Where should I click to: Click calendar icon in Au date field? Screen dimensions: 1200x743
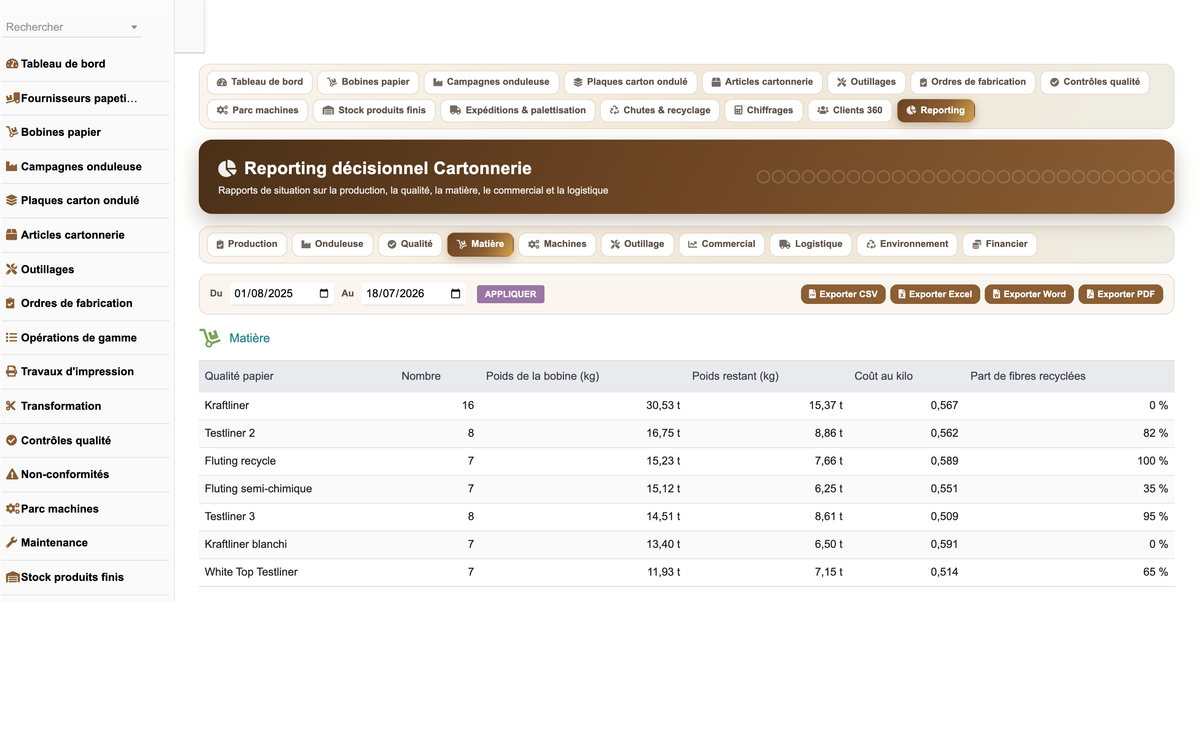[456, 294]
